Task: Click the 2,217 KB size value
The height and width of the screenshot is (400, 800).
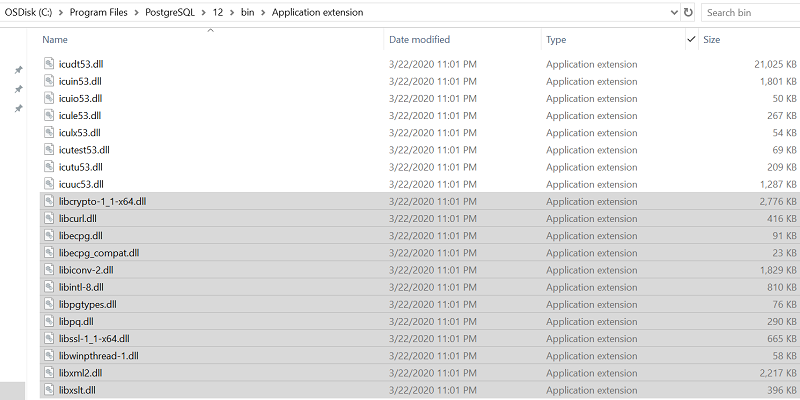Action: tap(778, 373)
